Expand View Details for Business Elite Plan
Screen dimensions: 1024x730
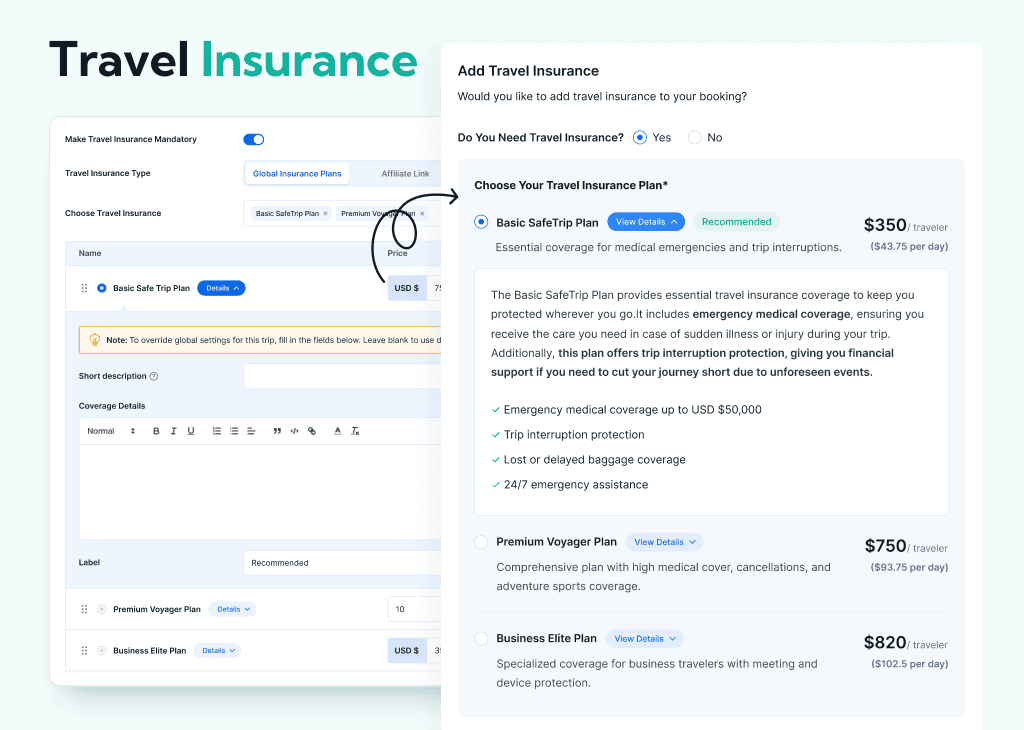tap(645, 639)
